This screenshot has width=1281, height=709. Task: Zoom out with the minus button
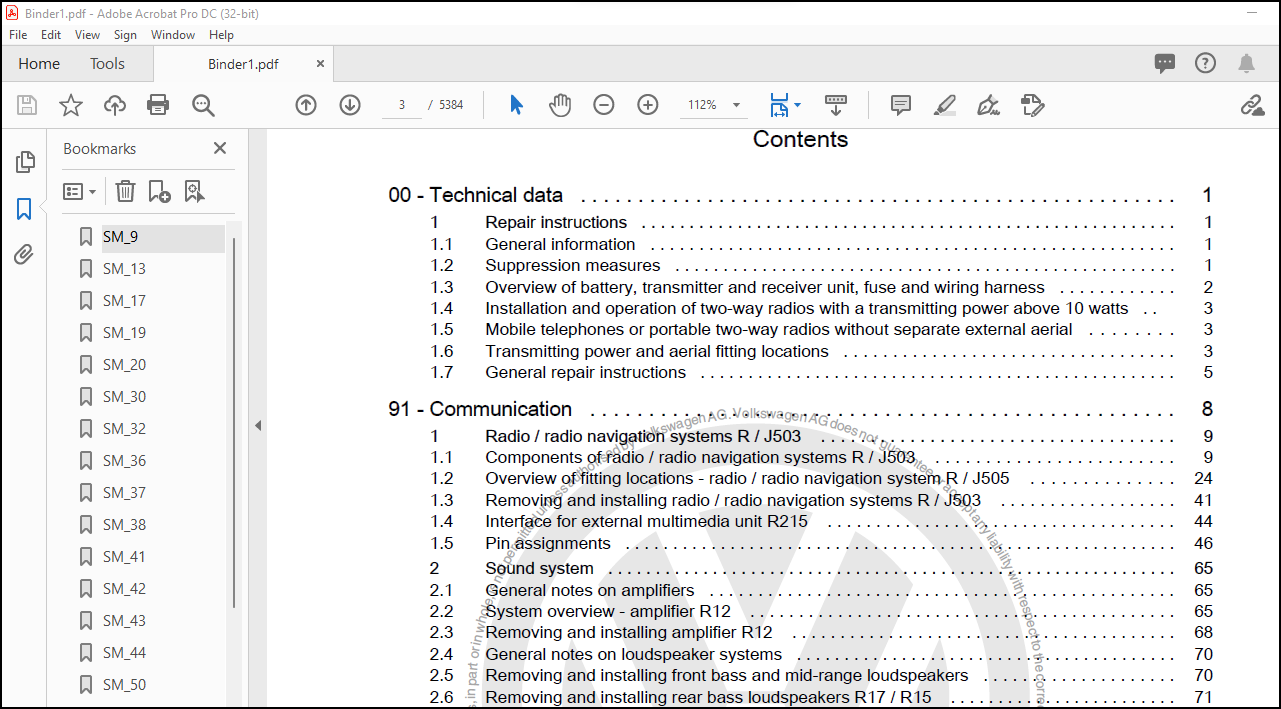604,105
